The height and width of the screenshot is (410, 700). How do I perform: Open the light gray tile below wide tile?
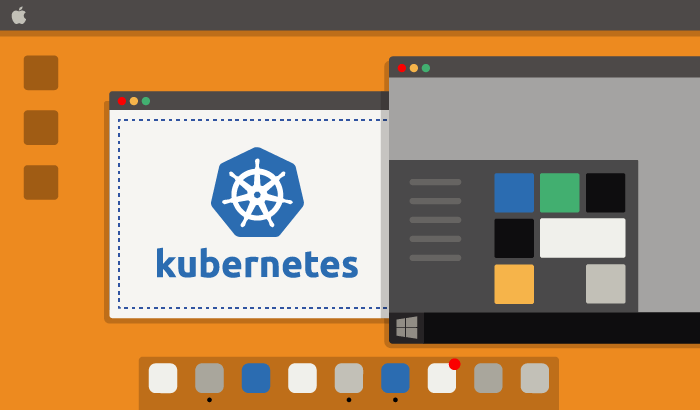click(606, 284)
